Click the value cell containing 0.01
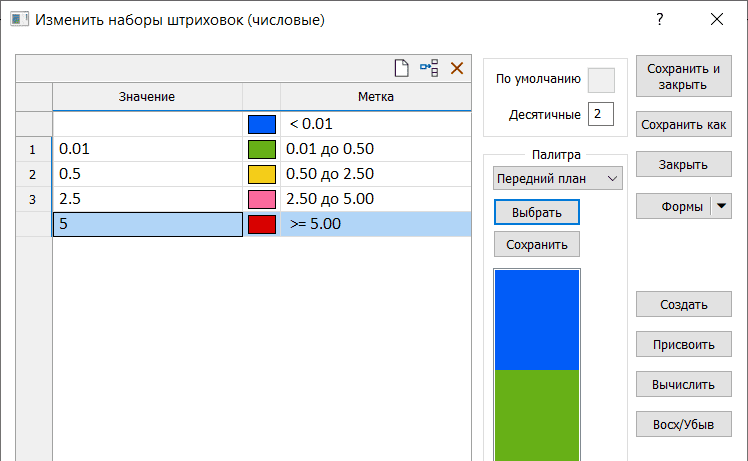The height and width of the screenshot is (461, 748). click(x=147, y=149)
